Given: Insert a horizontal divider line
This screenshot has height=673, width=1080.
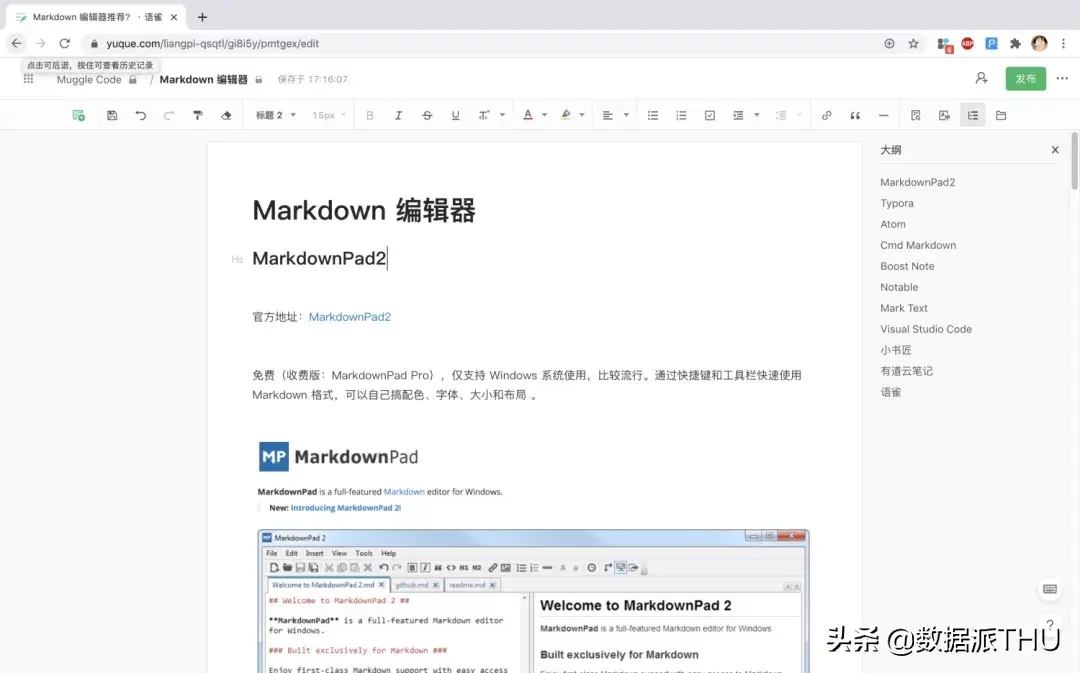Looking at the screenshot, I should pyautogui.click(x=884, y=115).
